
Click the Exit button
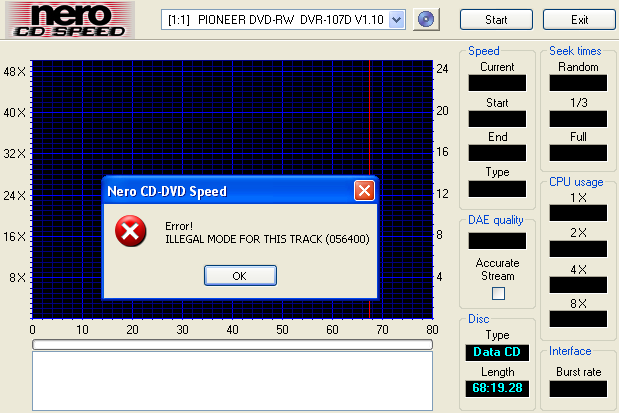point(579,20)
